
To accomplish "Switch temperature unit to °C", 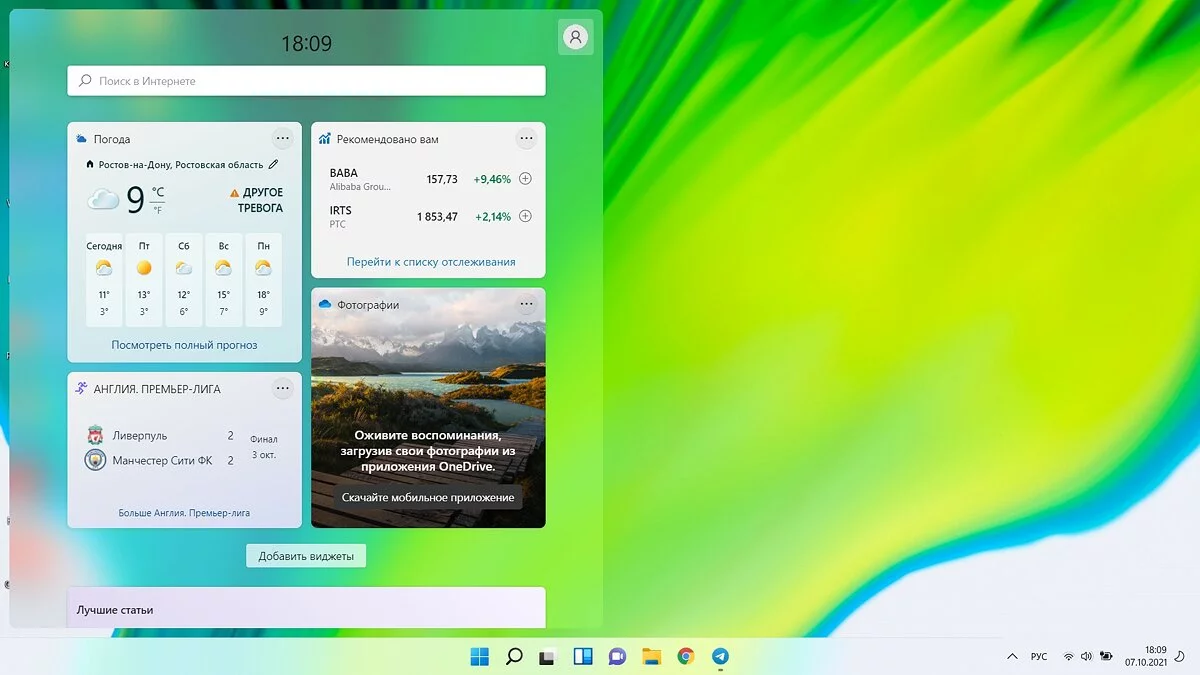I will tap(158, 192).
